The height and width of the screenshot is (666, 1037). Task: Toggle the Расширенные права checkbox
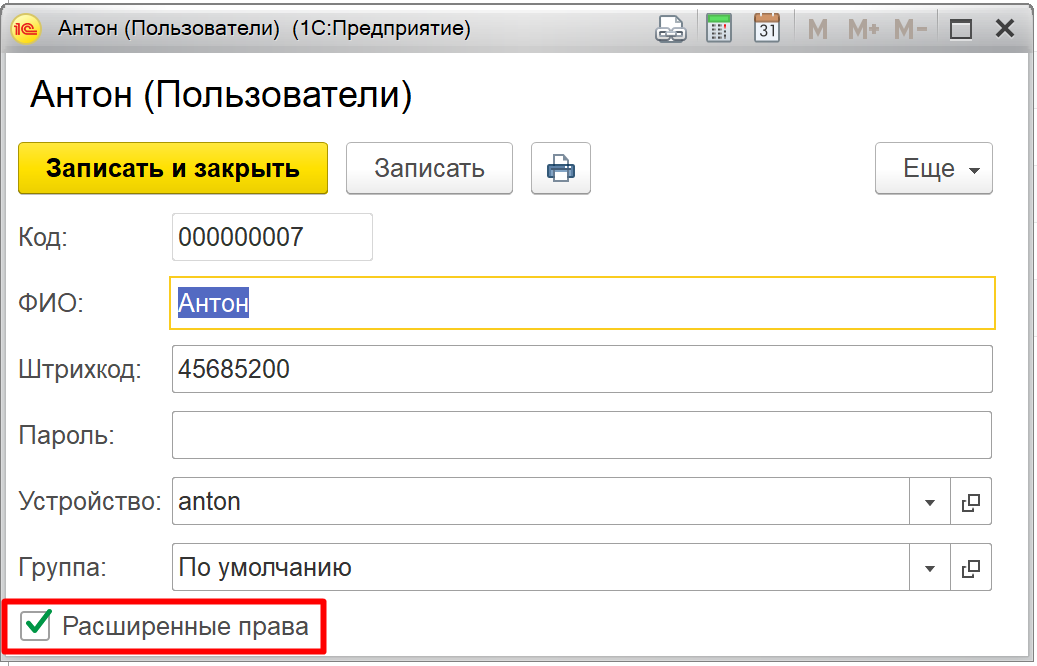(x=35, y=626)
